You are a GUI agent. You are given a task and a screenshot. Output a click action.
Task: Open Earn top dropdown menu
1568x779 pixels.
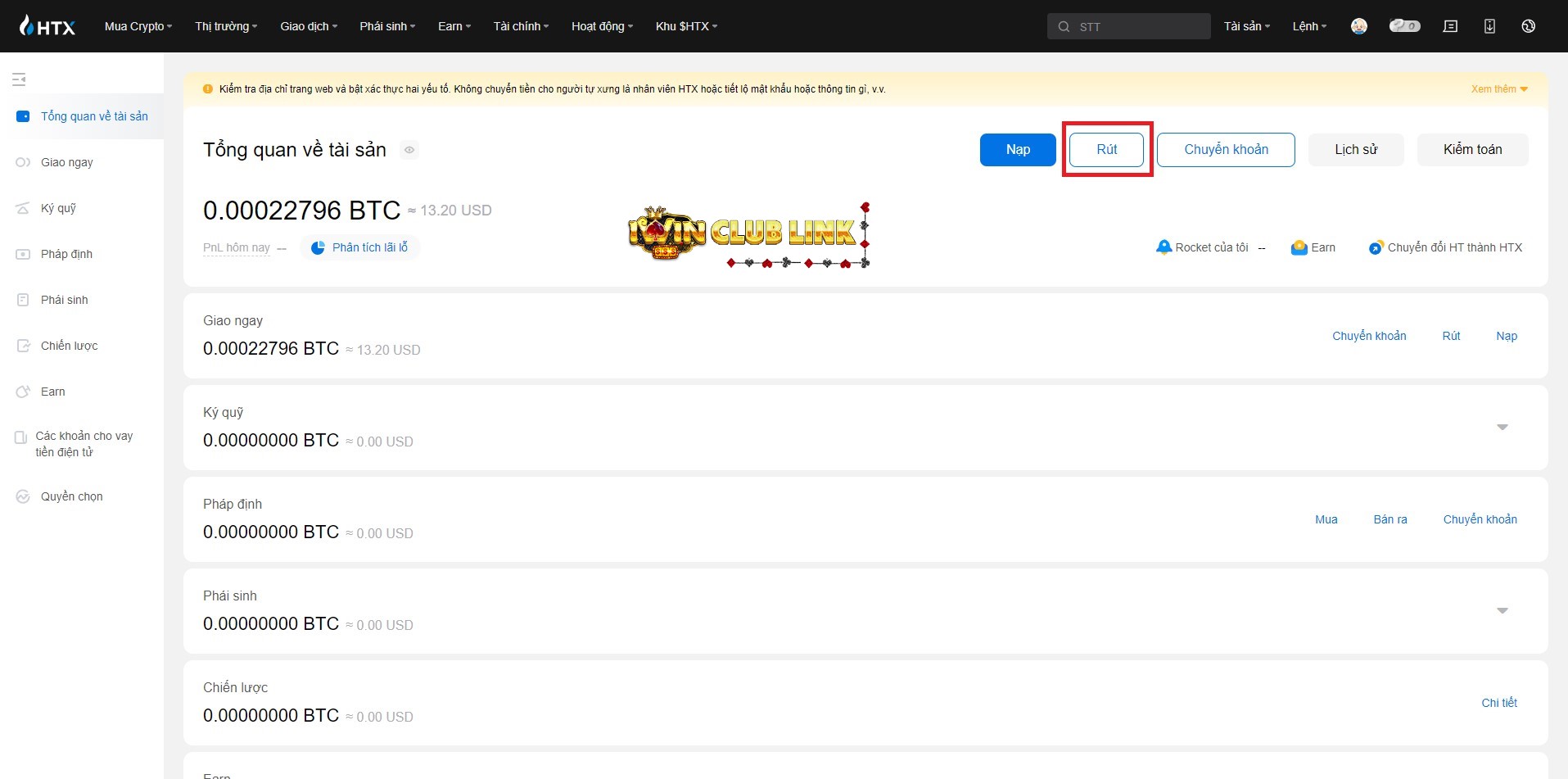(x=454, y=26)
